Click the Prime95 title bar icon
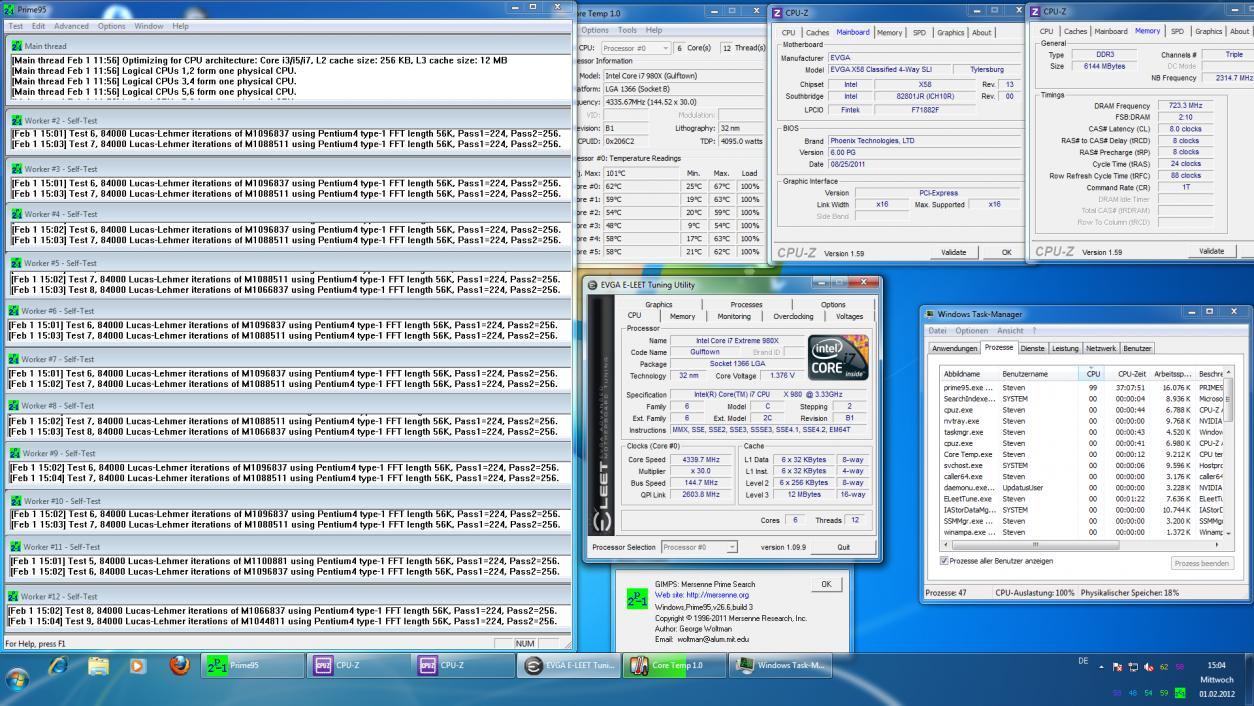The width and height of the screenshot is (1254, 706). (x=10, y=9)
